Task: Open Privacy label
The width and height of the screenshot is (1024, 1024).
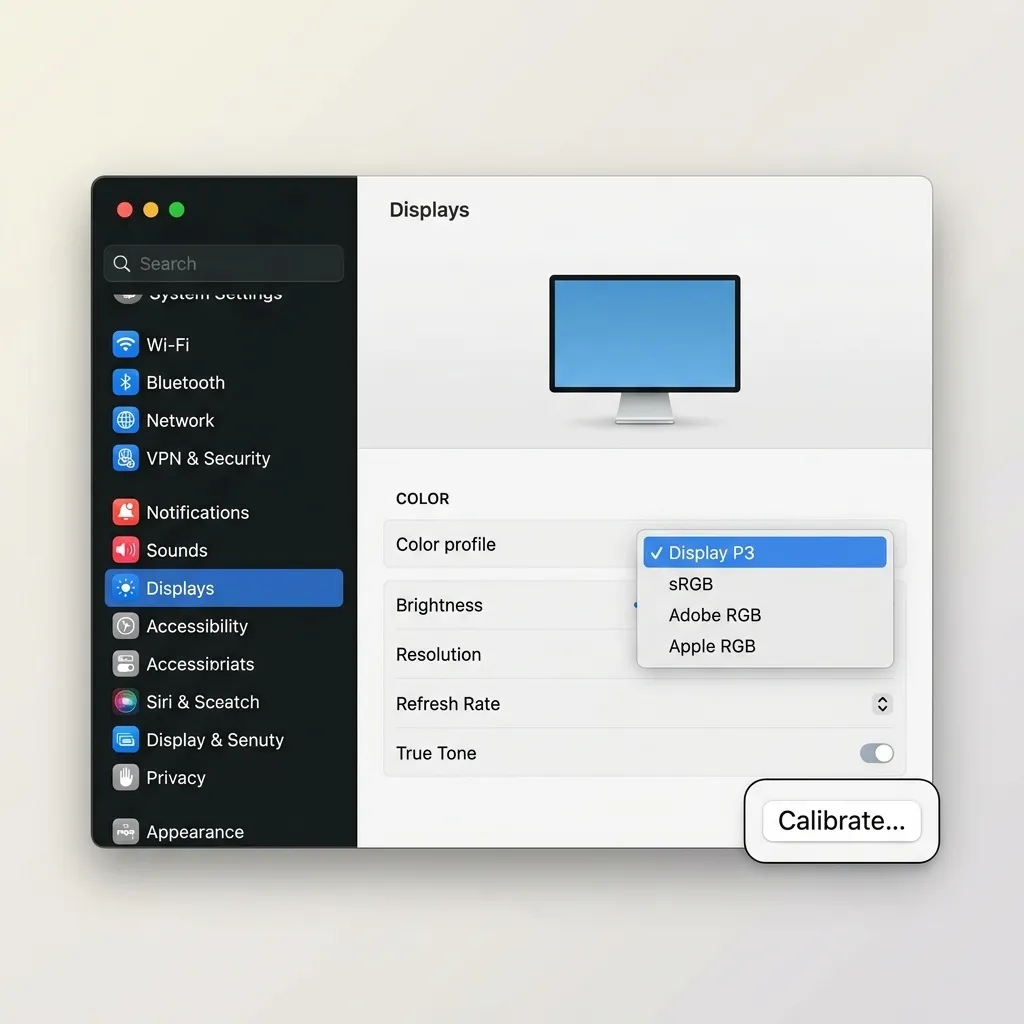Action: click(176, 778)
